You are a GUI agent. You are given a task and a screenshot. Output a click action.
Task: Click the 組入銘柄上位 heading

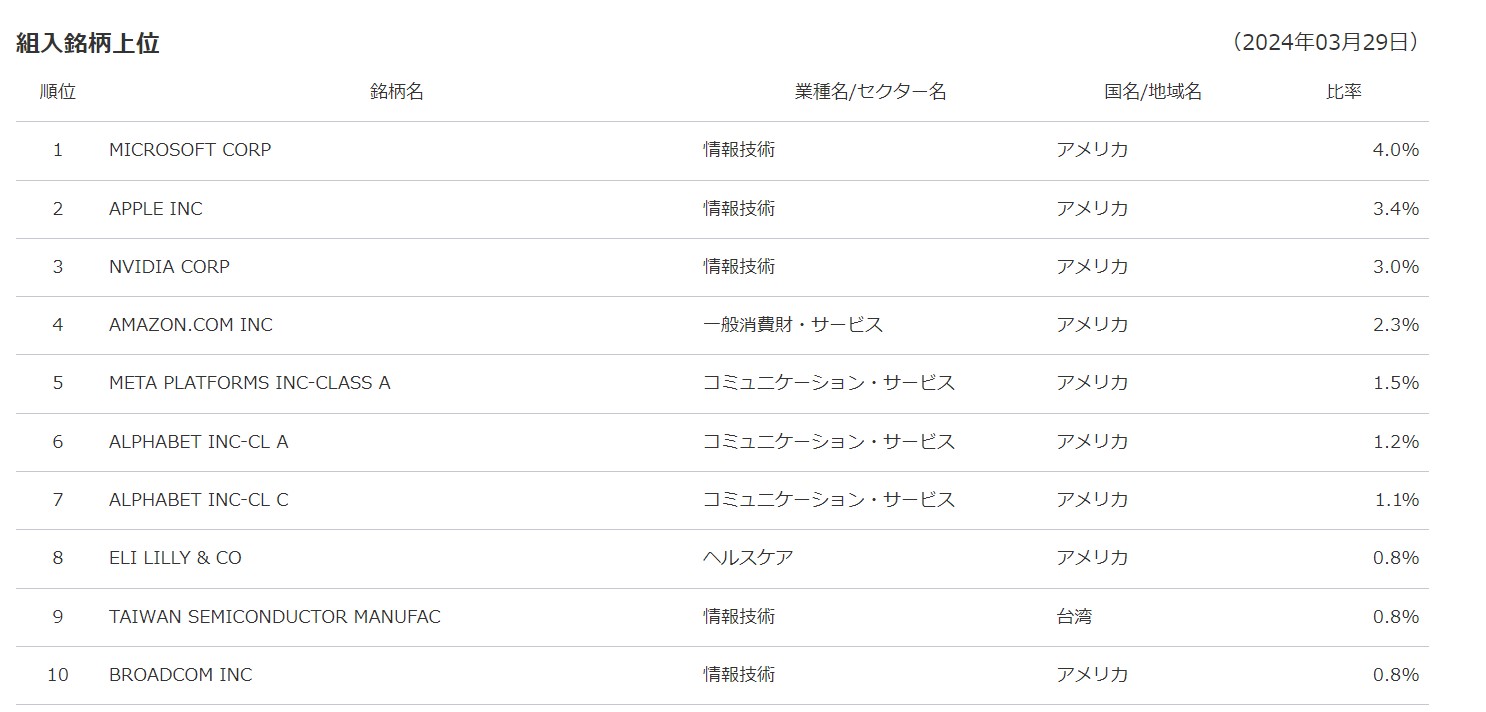pyautogui.click(x=88, y=43)
